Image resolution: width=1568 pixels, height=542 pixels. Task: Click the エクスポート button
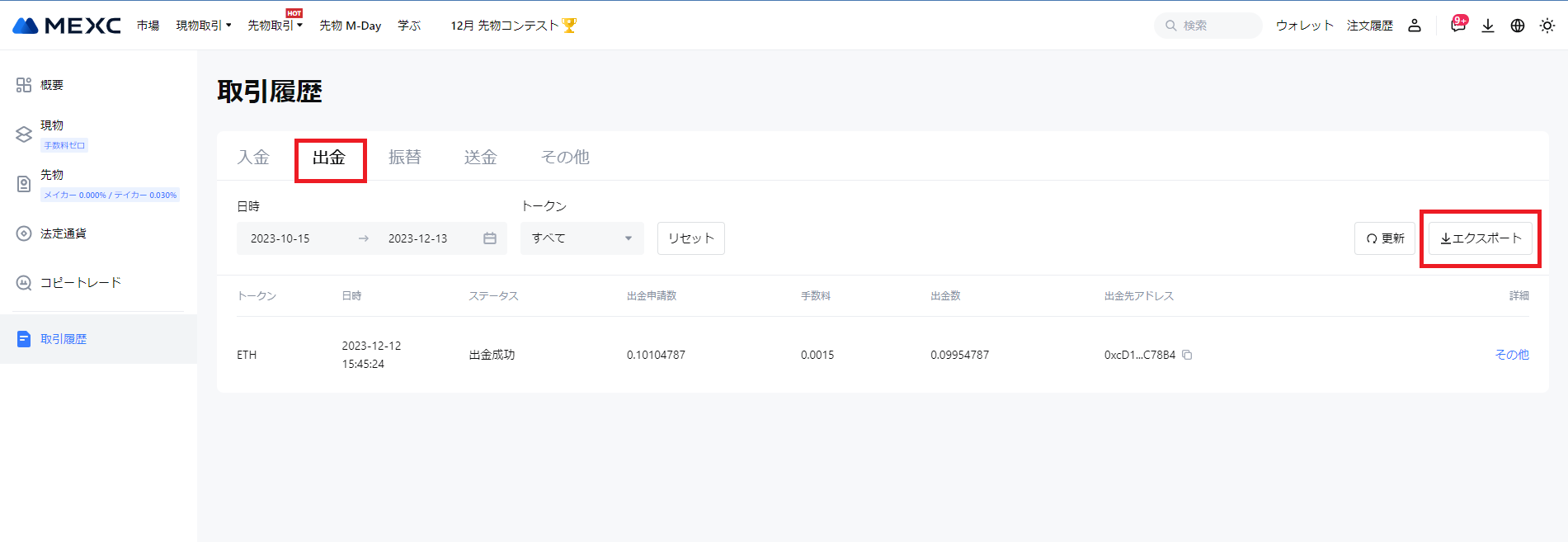pyautogui.click(x=1481, y=238)
